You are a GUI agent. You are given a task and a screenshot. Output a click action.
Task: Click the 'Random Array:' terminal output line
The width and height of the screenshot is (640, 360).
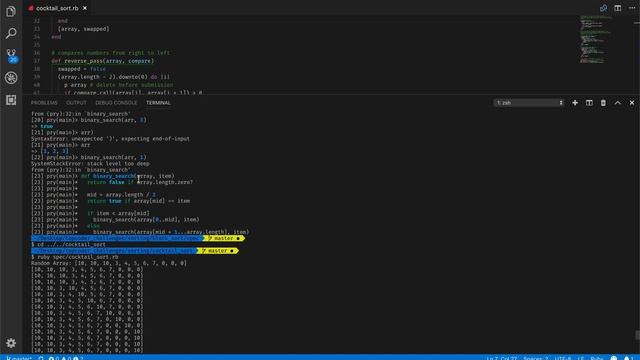pyautogui.click(x=109, y=263)
